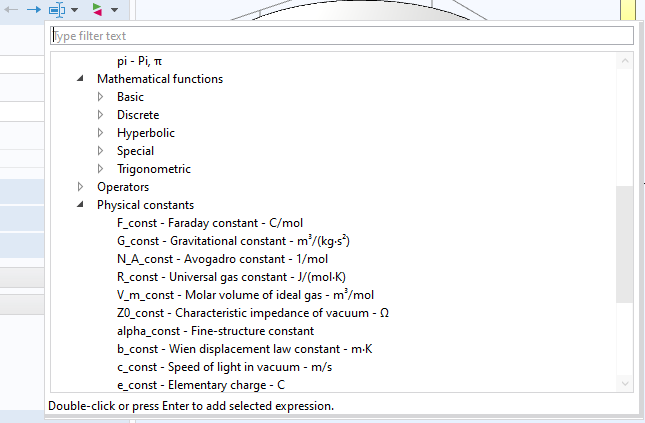Open dropdown arrow beside the triangles icon

point(114,10)
